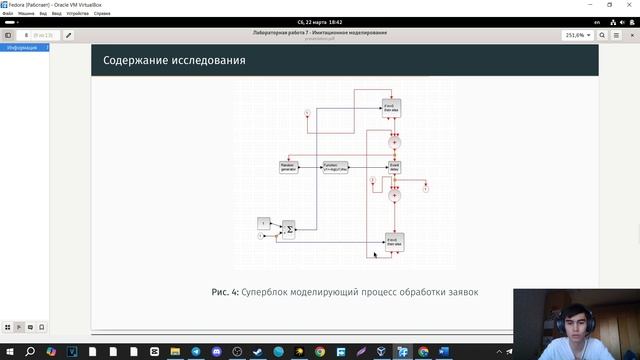Open the dark V application in taskbar
This screenshot has width=640, height=360.
[x=72, y=351]
